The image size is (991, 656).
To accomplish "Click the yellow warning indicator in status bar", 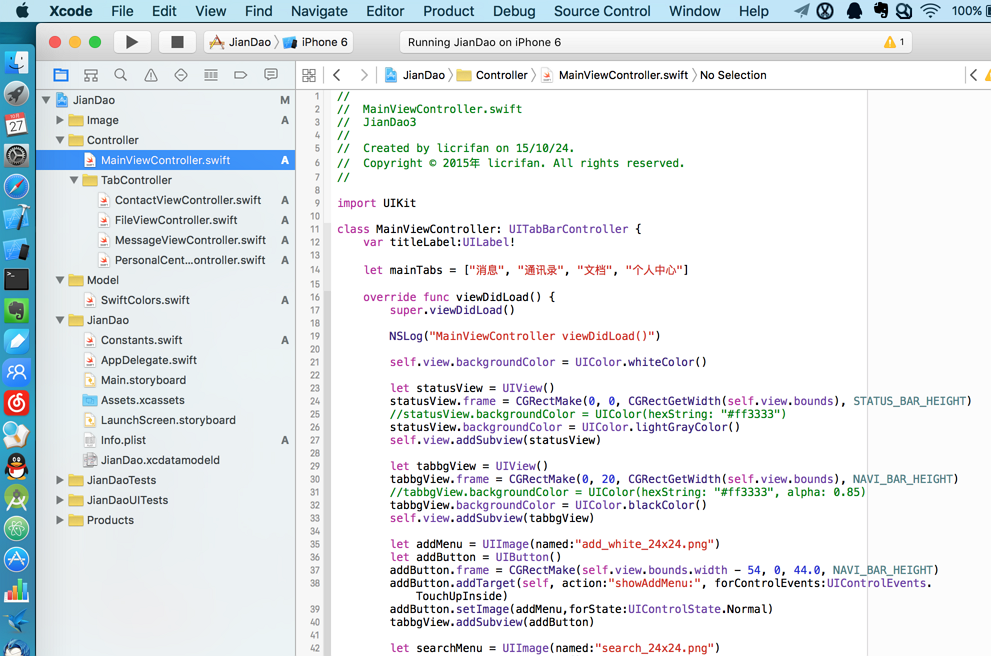I will pyautogui.click(x=893, y=43).
